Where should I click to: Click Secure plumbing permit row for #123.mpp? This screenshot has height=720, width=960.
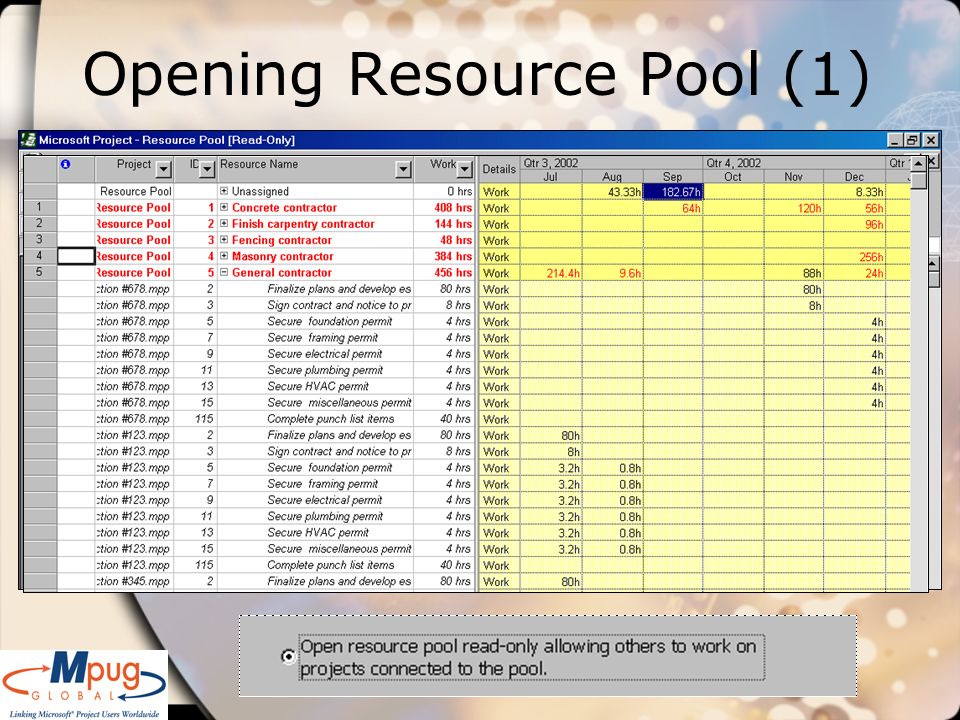[324, 516]
